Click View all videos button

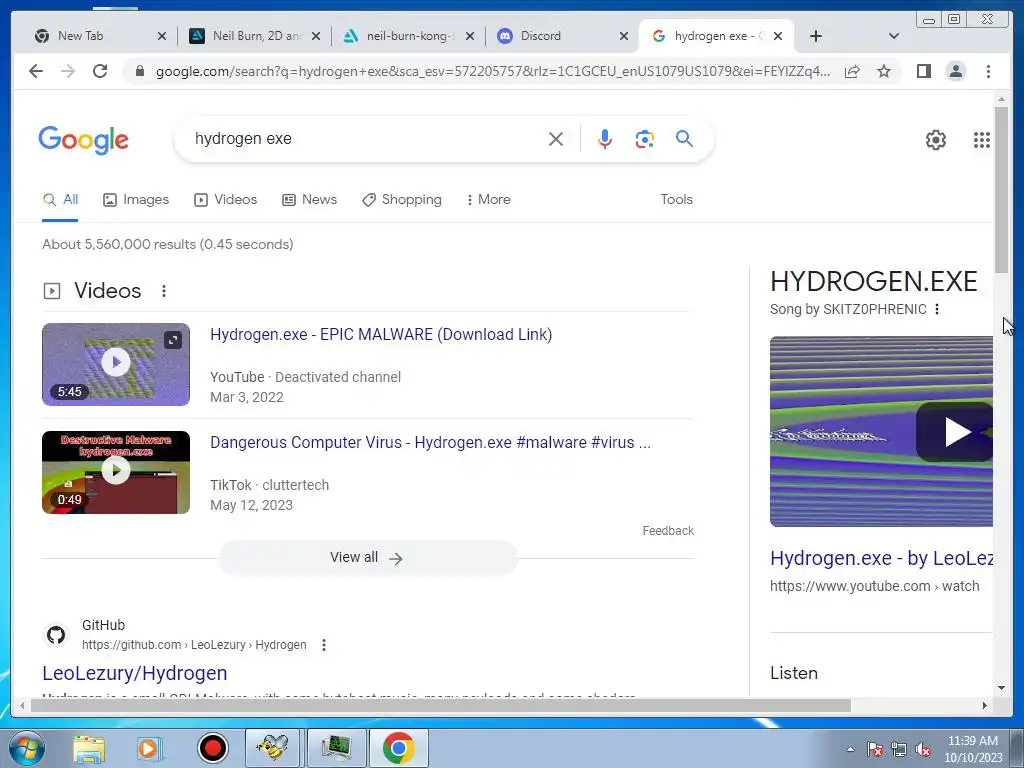point(367,558)
